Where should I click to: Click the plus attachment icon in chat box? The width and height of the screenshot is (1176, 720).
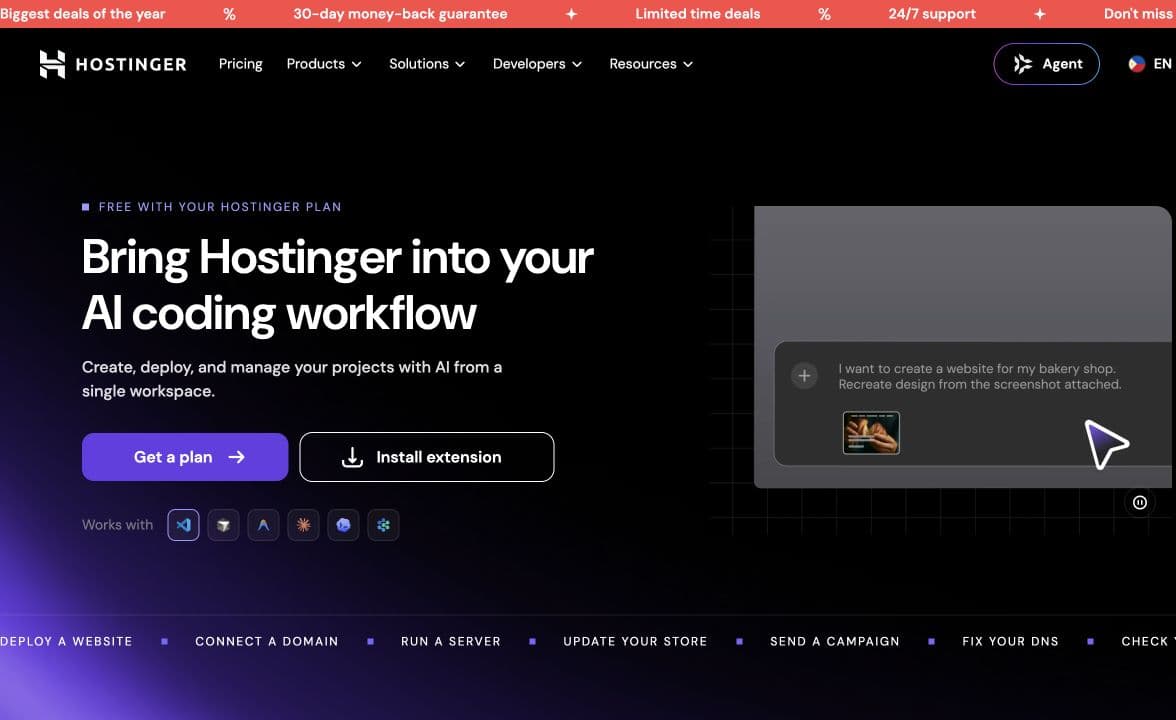pos(804,376)
